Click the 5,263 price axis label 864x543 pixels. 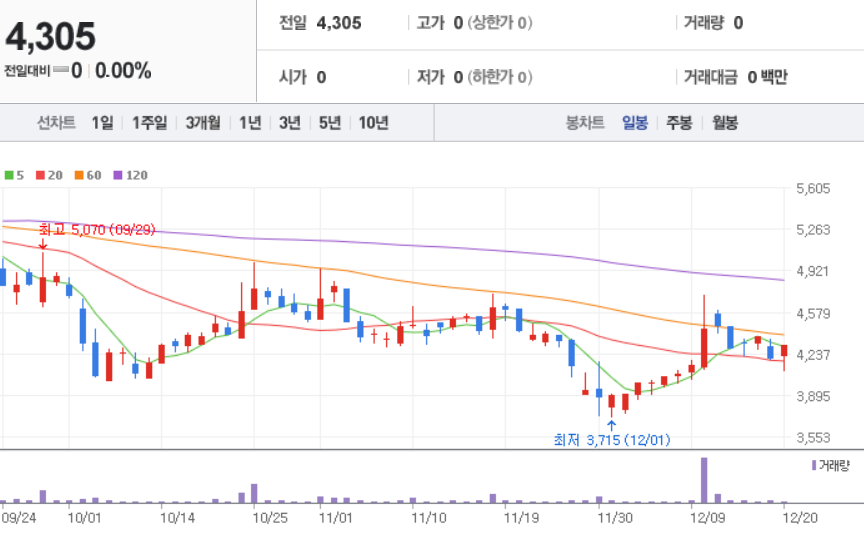point(813,229)
